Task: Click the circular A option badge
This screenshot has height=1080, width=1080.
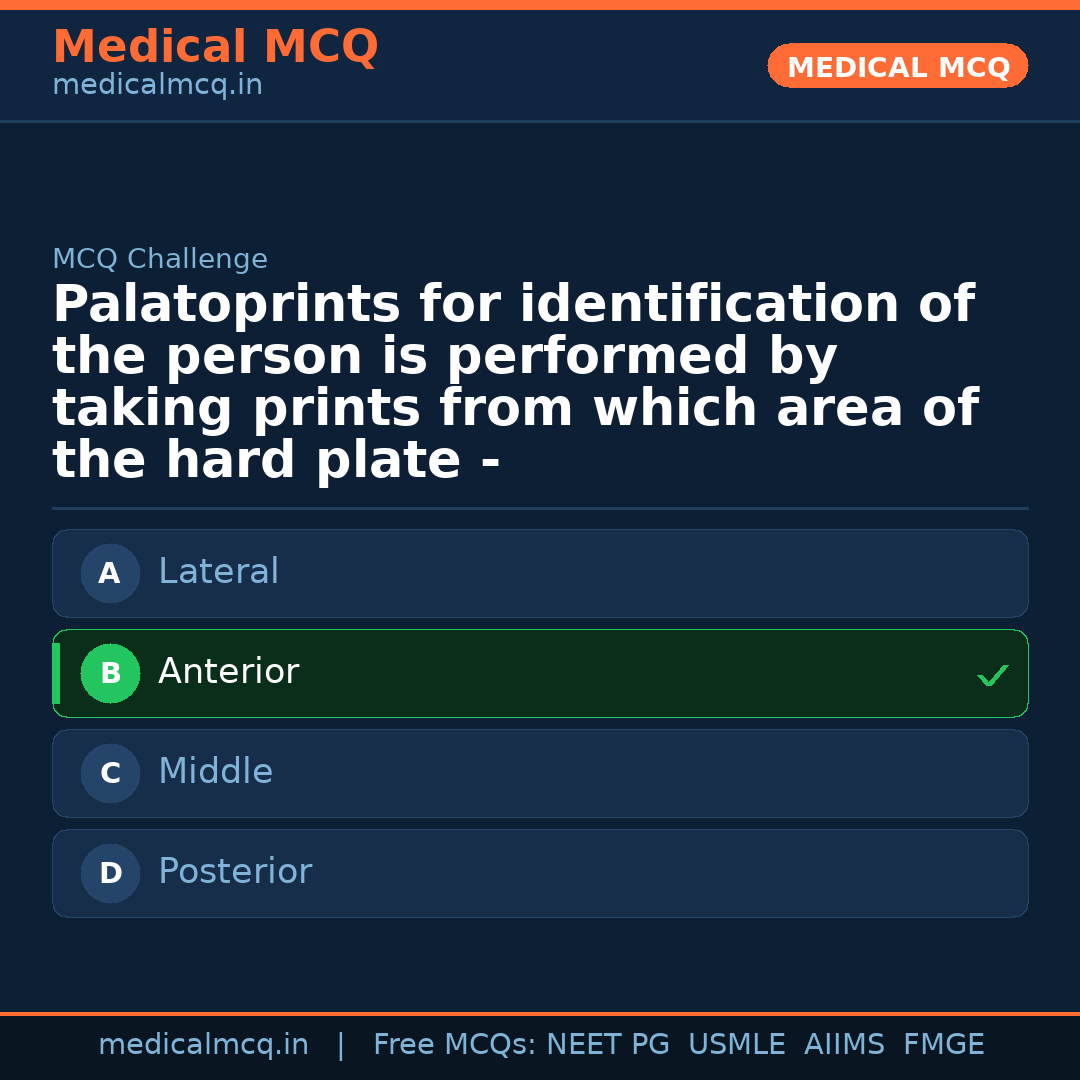Action: pyautogui.click(x=110, y=573)
